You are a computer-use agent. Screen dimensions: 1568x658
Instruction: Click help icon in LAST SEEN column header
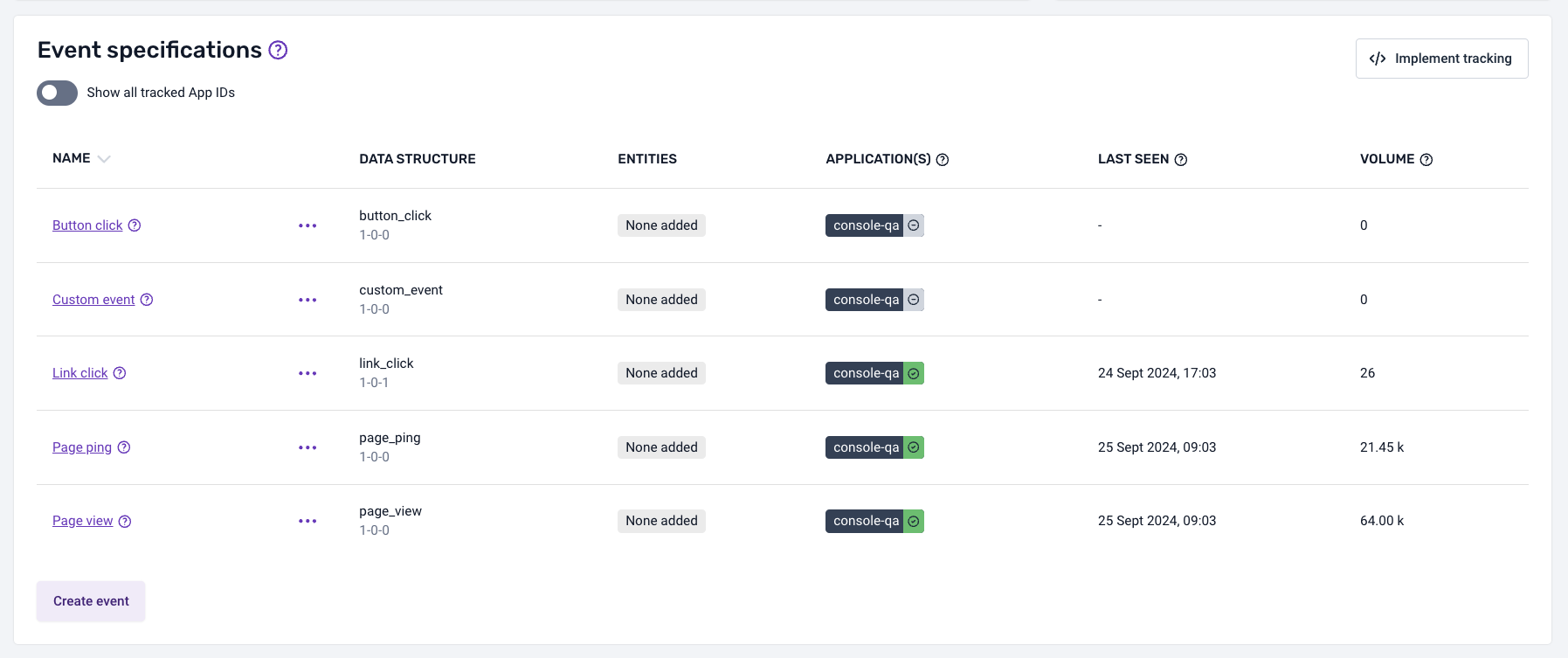pos(1181,160)
